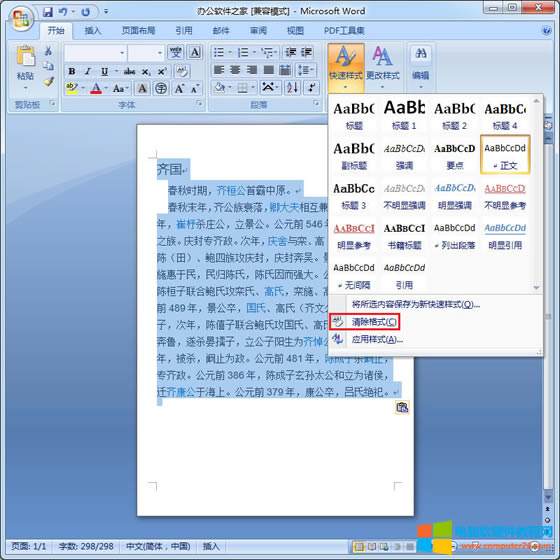Image resolution: width=560 pixels, height=560 pixels.
Task: Open Word Help question mark icon
Action: tap(546, 30)
